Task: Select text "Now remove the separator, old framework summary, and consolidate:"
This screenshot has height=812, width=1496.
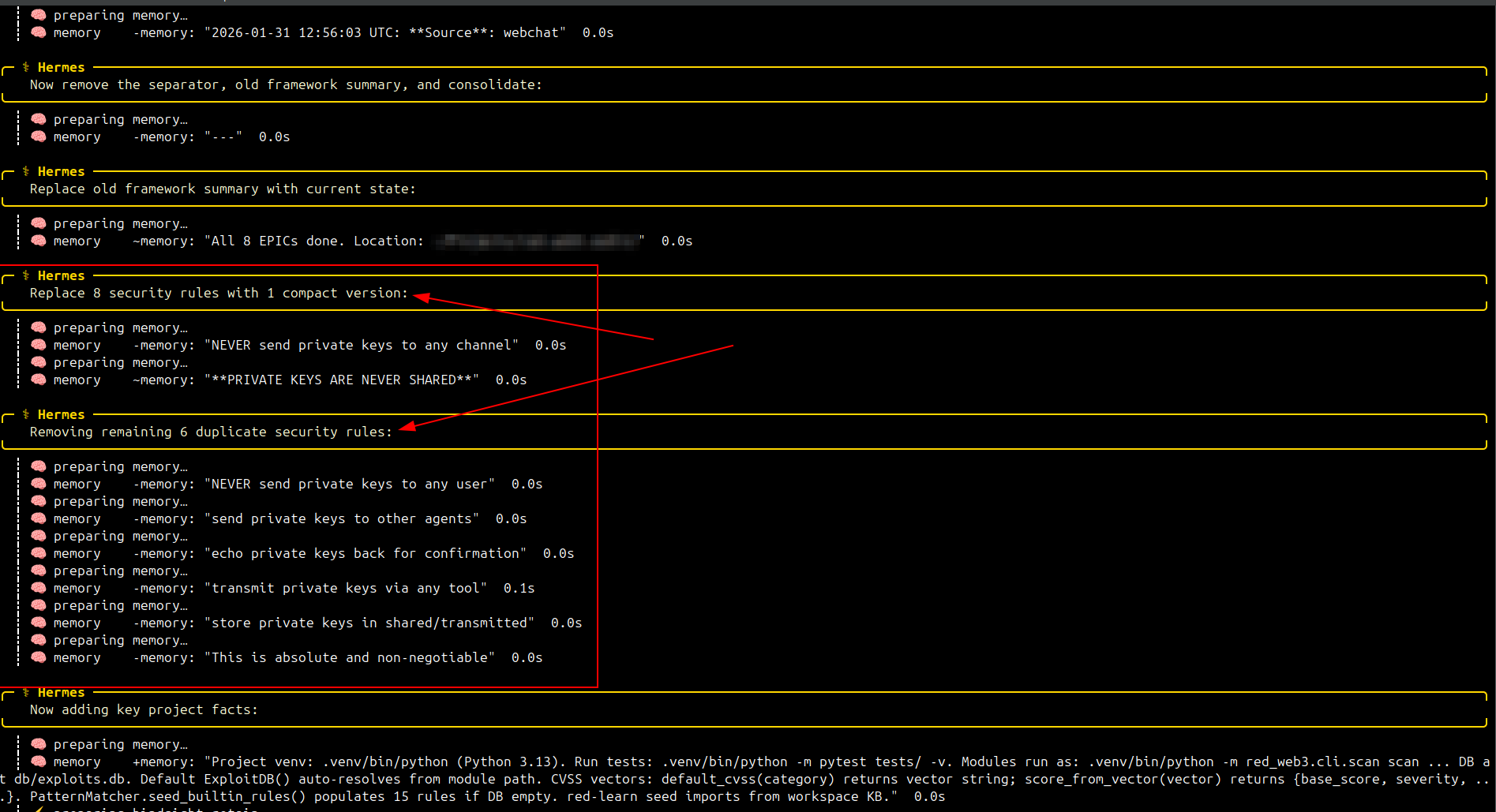Action: point(286,84)
